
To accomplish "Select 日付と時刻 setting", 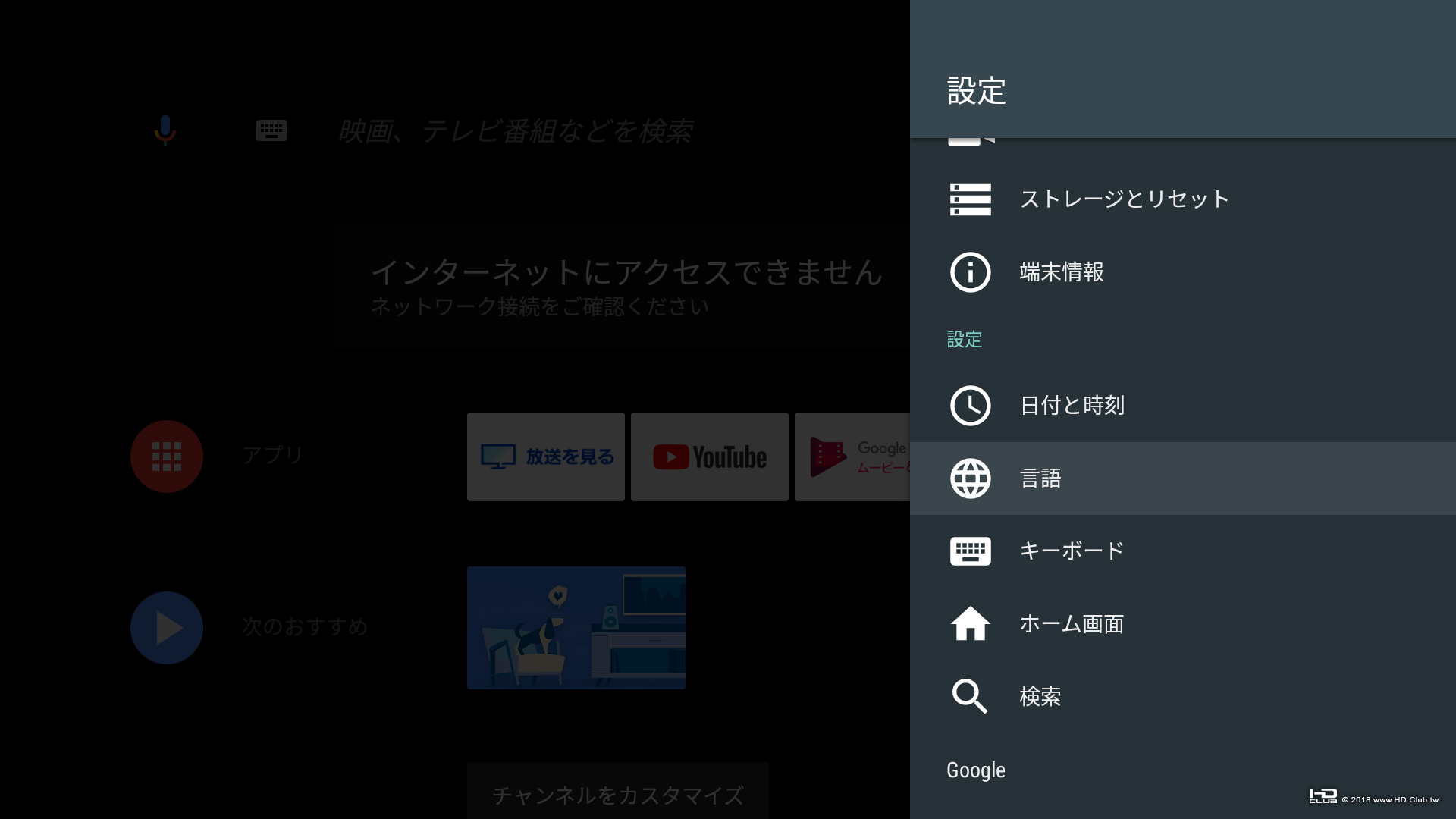I will coord(1183,406).
